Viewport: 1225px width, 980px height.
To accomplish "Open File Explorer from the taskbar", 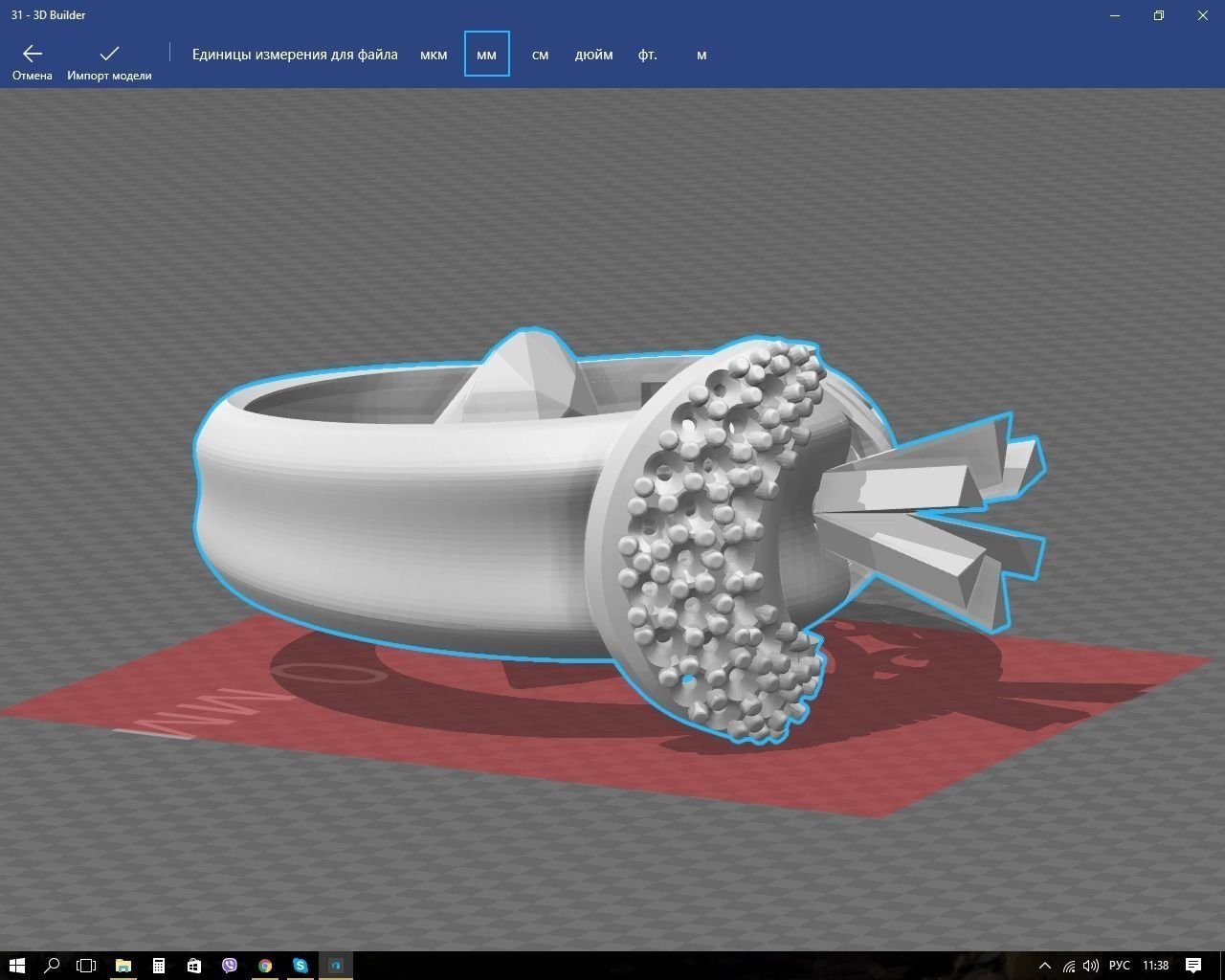I will pyautogui.click(x=123, y=966).
